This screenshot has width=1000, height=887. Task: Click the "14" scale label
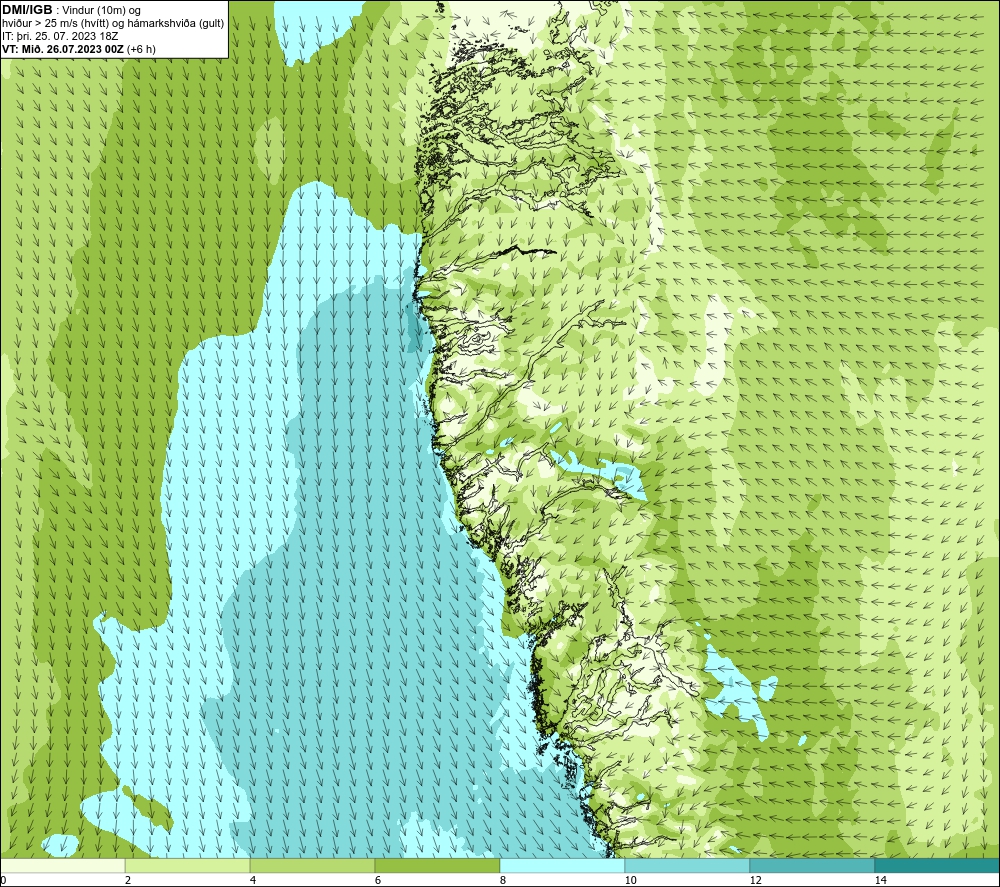880,880
